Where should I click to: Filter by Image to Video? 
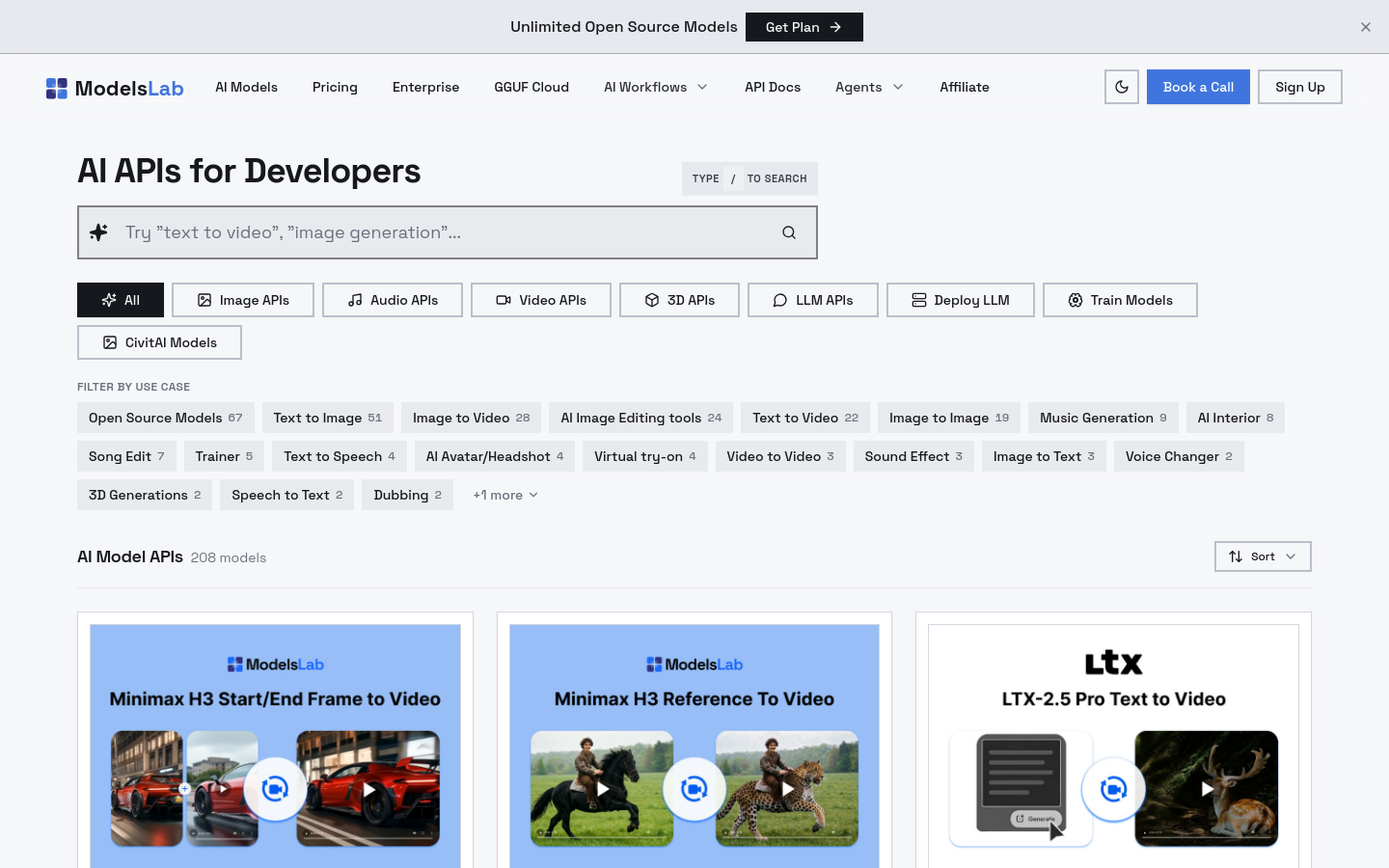(x=471, y=418)
